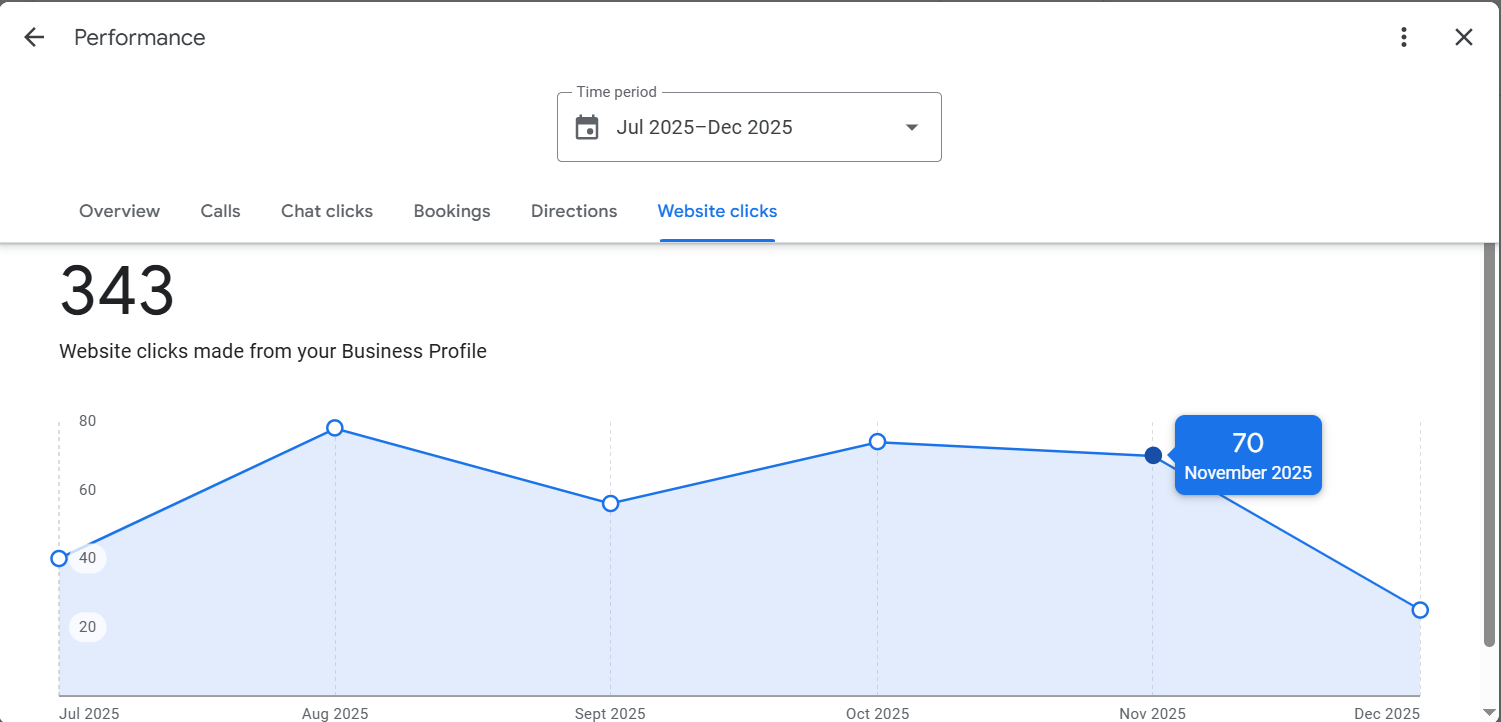1501x722 pixels.
Task: Select the Dec 2025 data point
Action: tap(1420, 610)
